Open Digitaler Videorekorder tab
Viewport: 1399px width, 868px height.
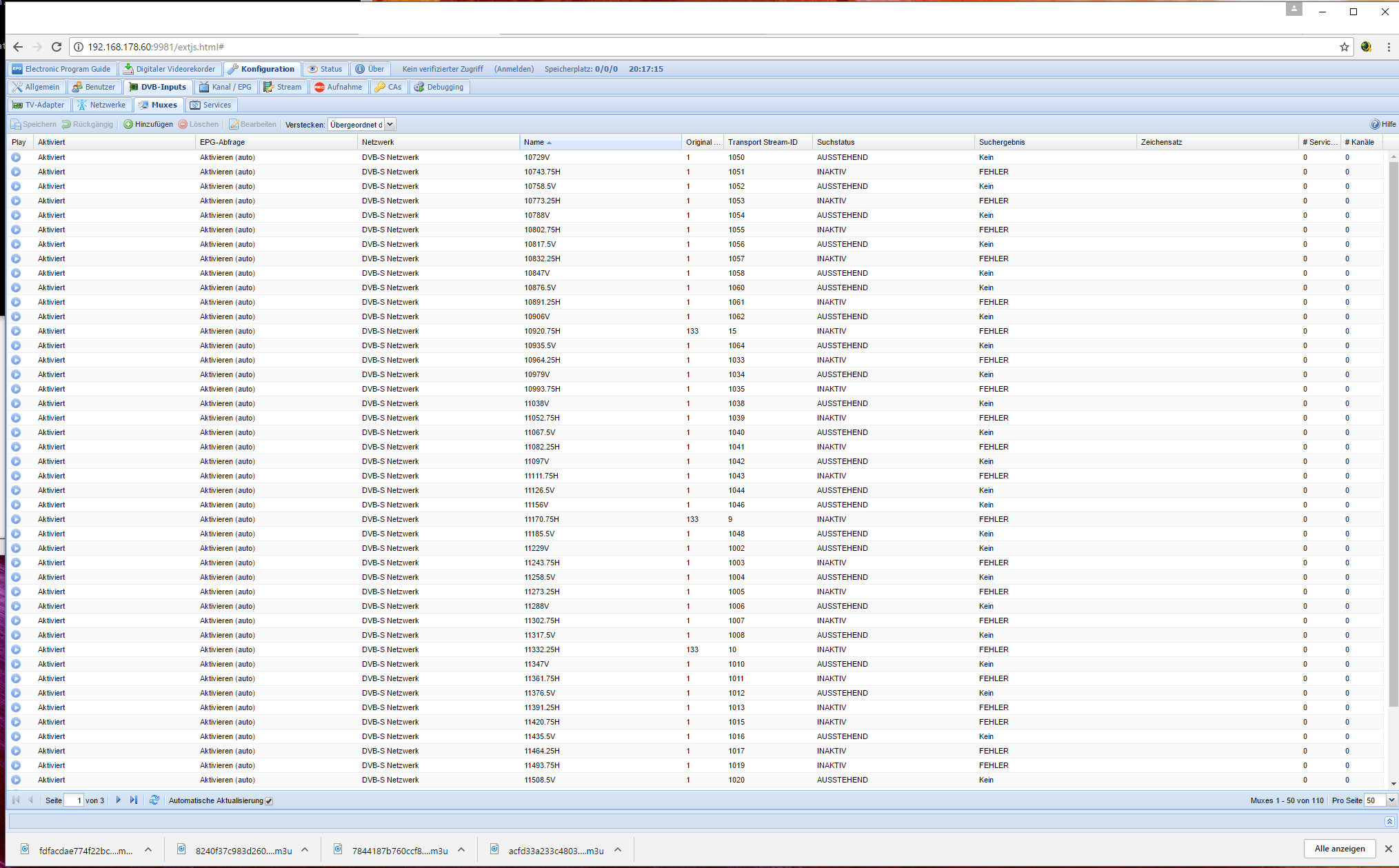[169, 69]
